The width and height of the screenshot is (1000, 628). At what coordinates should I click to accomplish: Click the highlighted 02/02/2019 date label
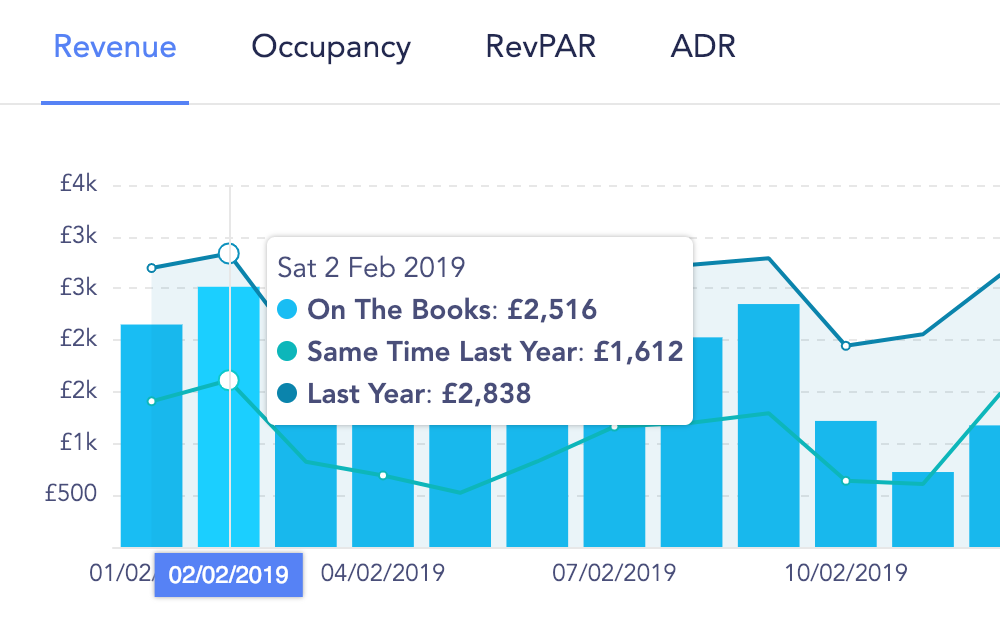tap(228, 575)
